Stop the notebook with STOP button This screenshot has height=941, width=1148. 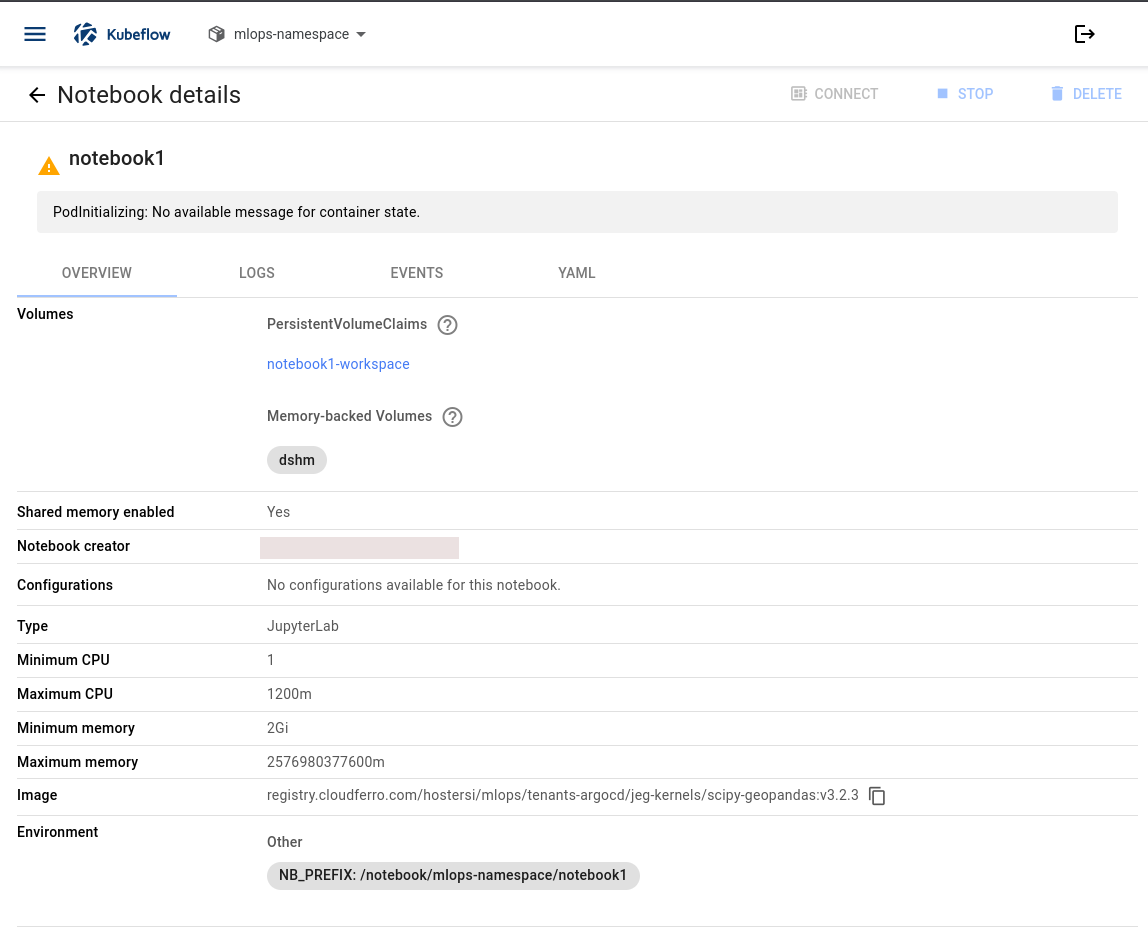pyautogui.click(x=965, y=94)
